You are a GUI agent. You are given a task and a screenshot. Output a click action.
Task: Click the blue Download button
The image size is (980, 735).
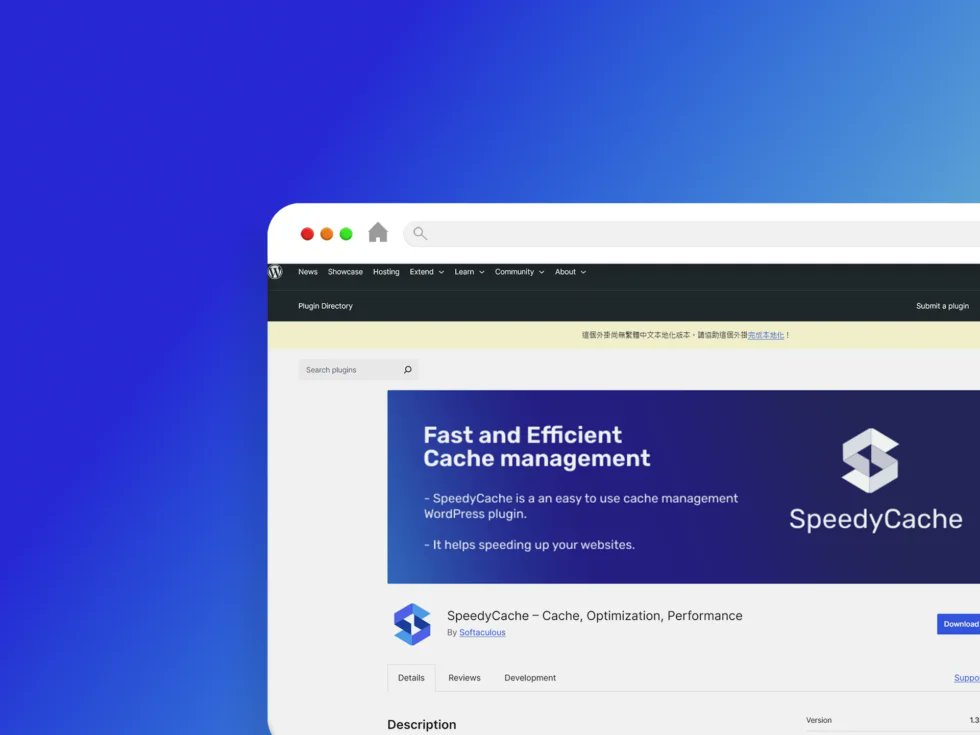[x=958, y=624]
